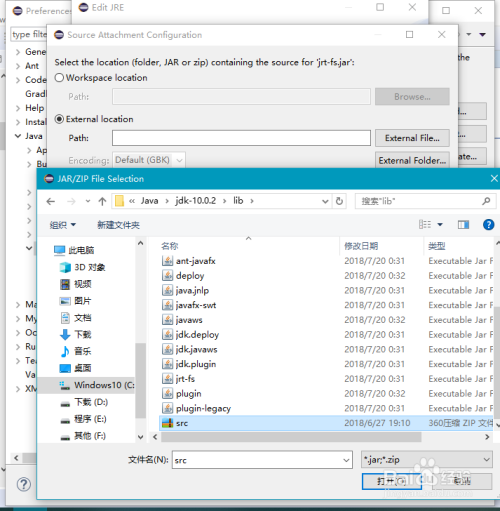
Task: Go back in file dialog navigation
Action: point(51,201)
